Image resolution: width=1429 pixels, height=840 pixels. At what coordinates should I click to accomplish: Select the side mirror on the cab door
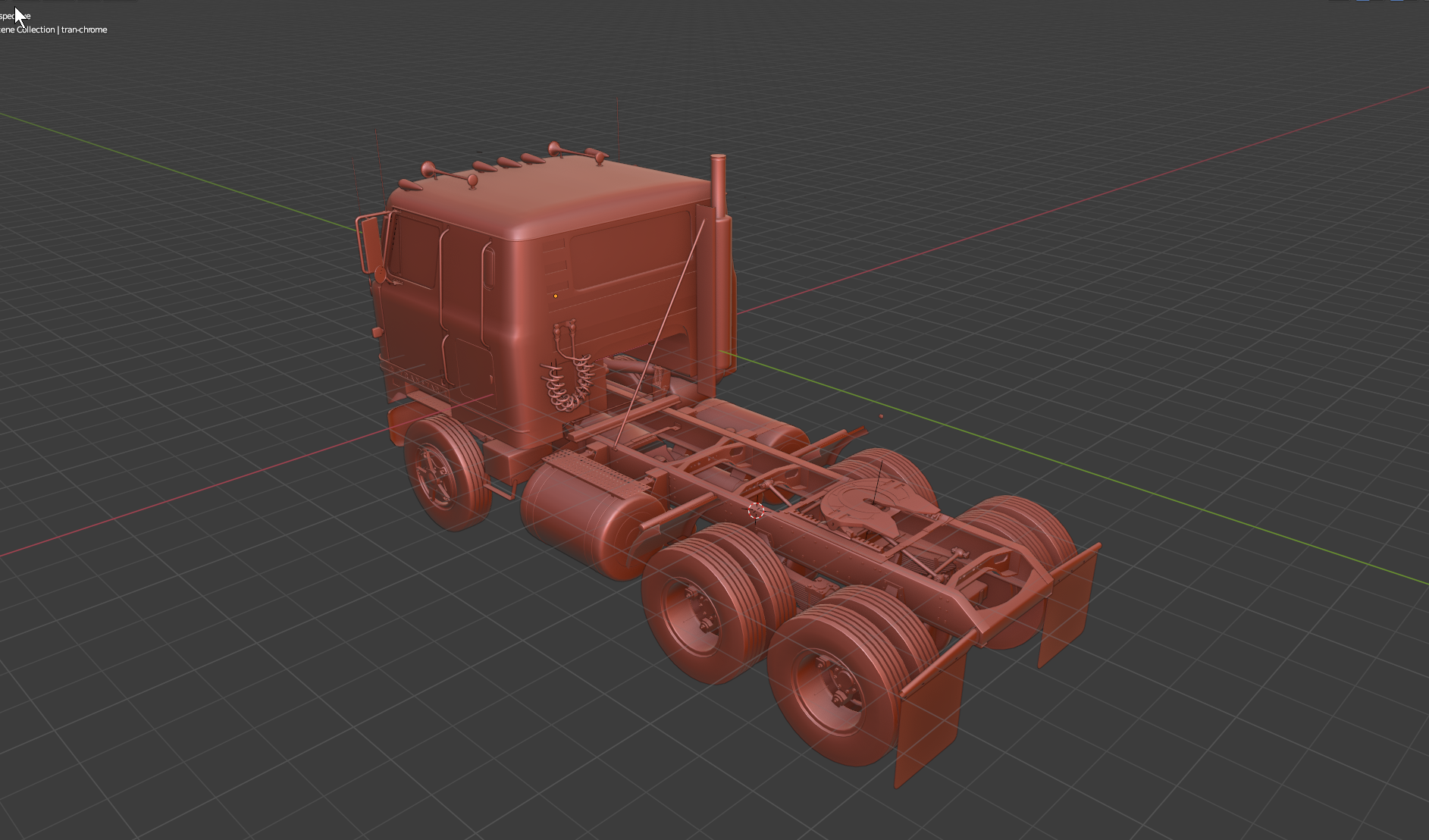(x=372, y=244)
